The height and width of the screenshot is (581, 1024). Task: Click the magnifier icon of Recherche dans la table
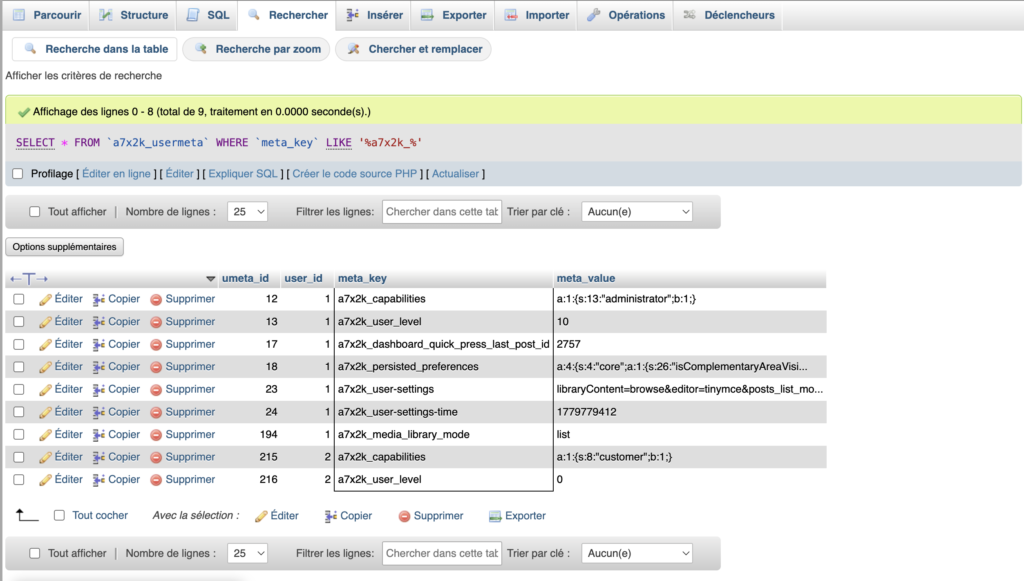tap(30, 49)
